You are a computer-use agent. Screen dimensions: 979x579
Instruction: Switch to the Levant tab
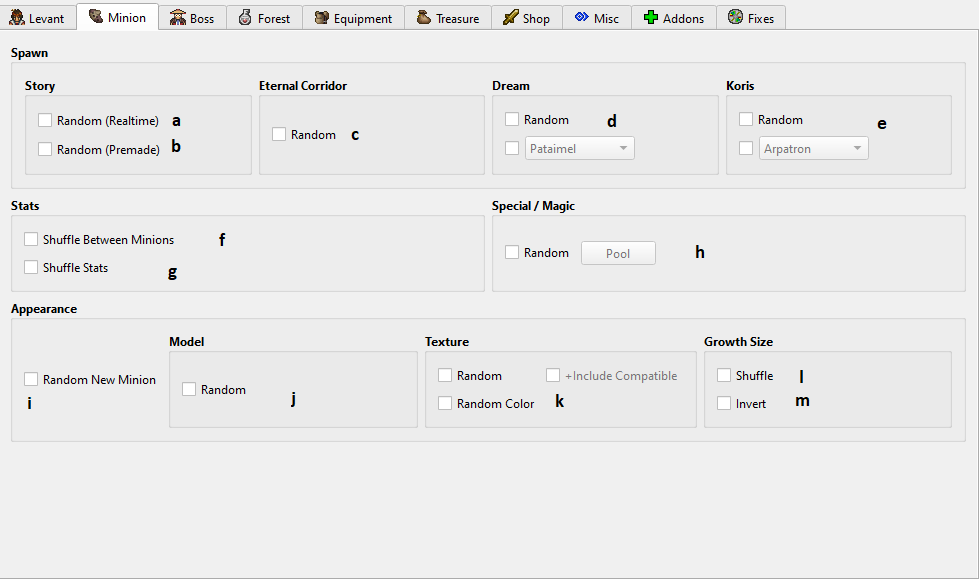(x=37, y=17)
